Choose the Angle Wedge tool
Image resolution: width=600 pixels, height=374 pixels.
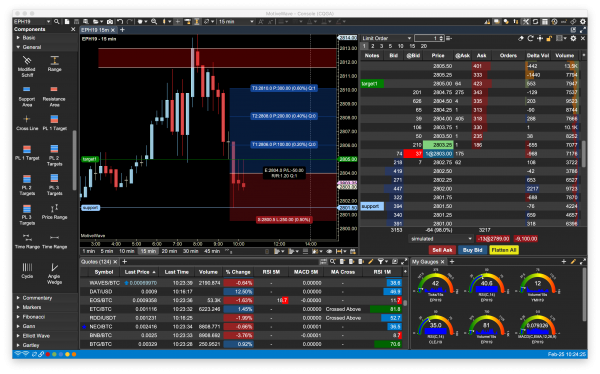point(54,273)
